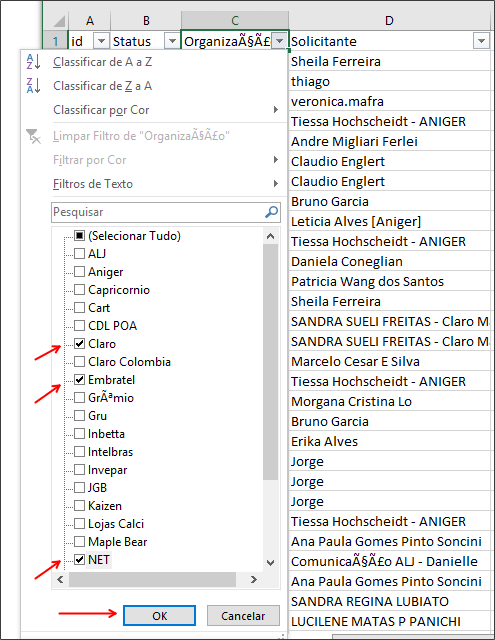Screen dimensions: 495x640
Task: Check the Invepar checkbox
Action: (x=79, y=469)
